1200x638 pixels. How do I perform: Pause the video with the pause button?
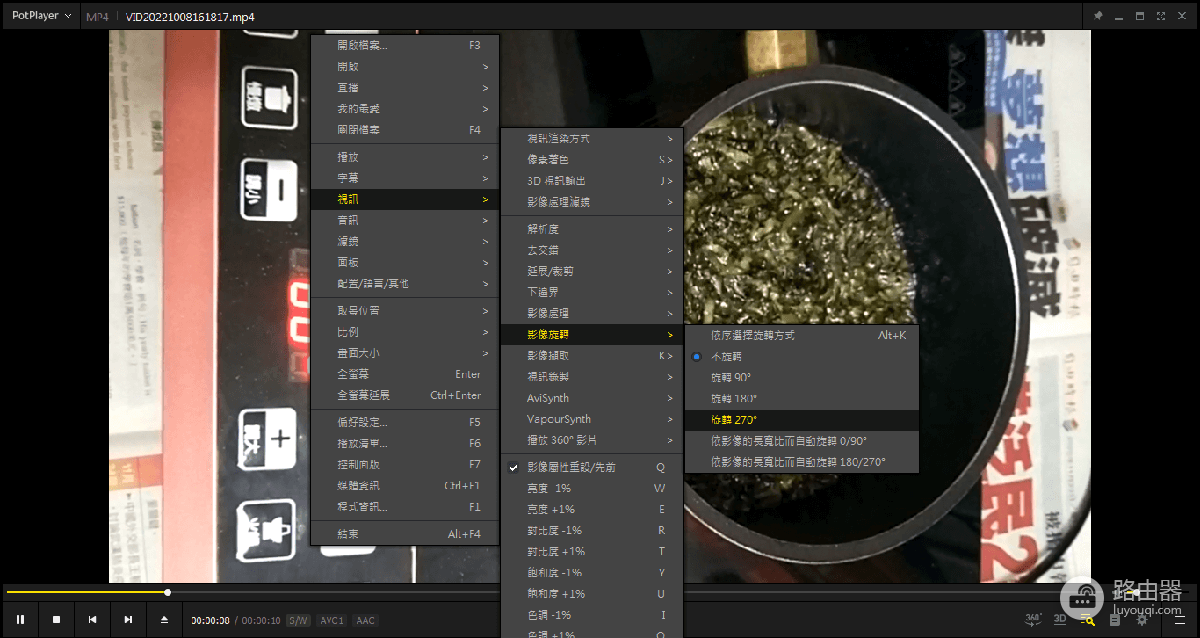pos(20,620)
